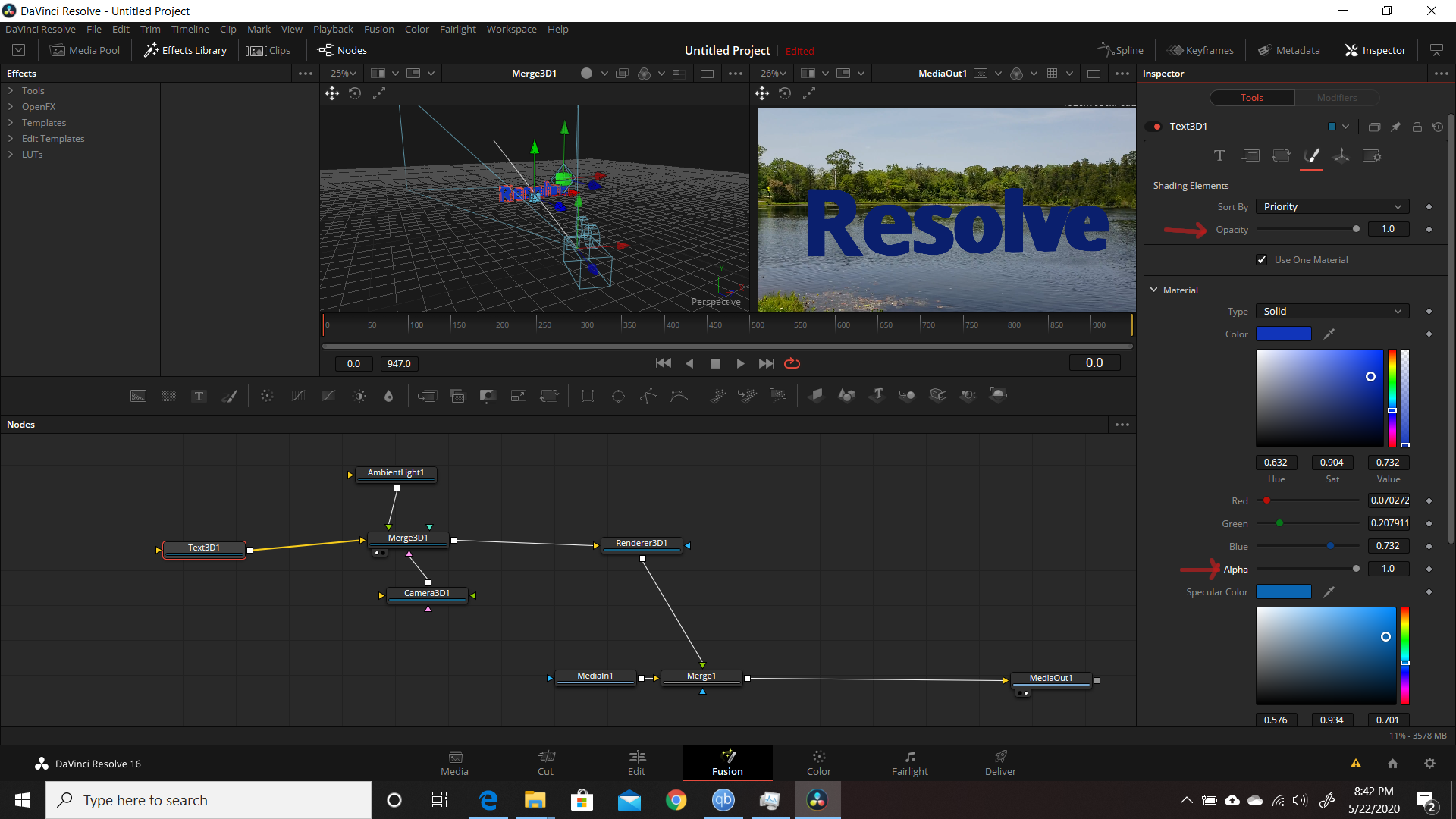This screenshot has width=1456, height=819.
Task: Toggle the loop playback button
Action: pyautogui.click(x=792, y=363)
